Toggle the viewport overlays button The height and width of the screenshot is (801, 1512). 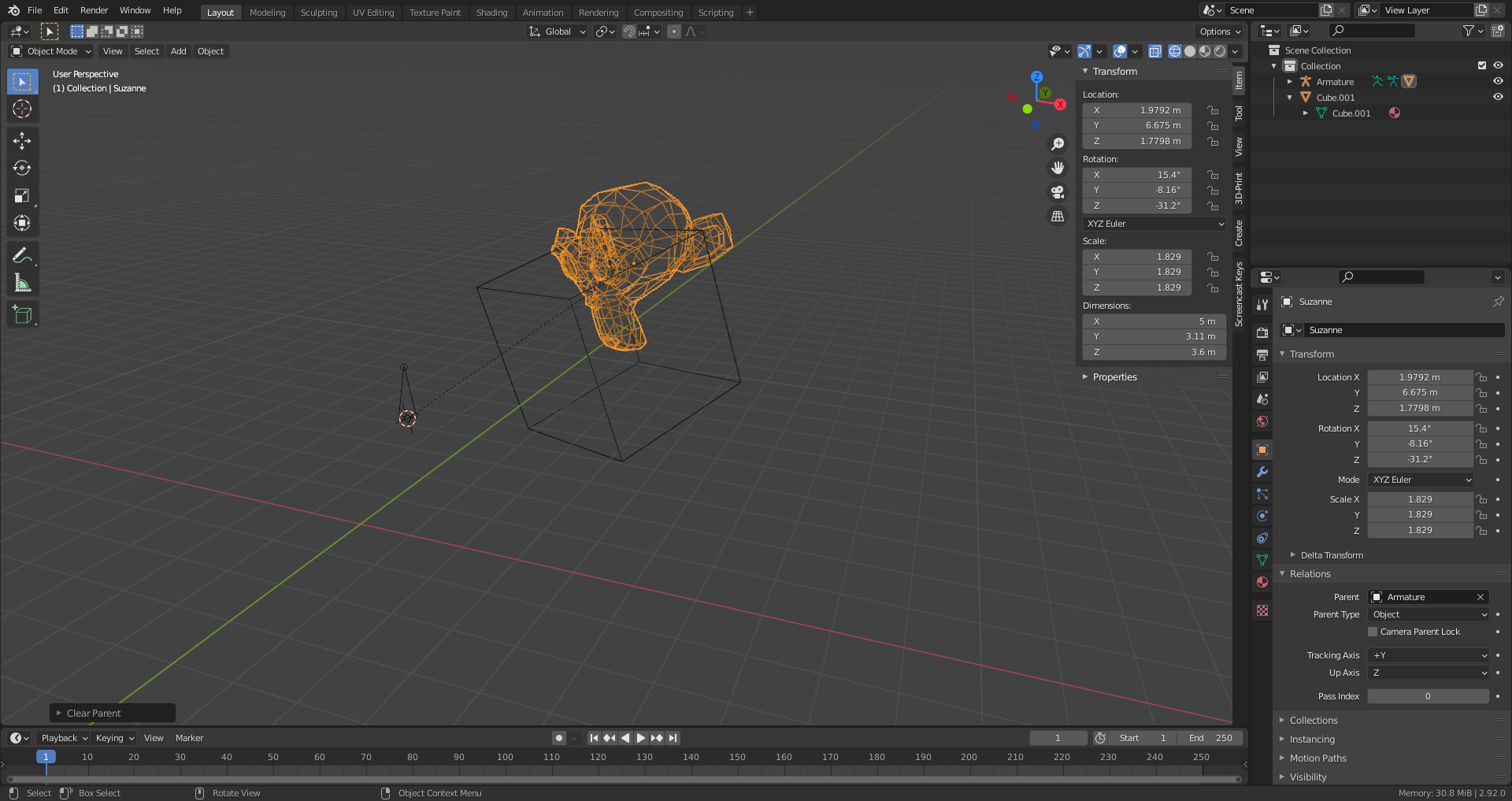1120,51
